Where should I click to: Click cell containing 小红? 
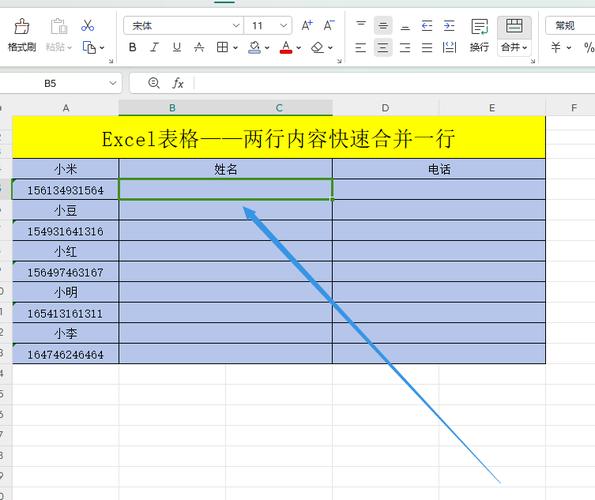coord(66,251)
